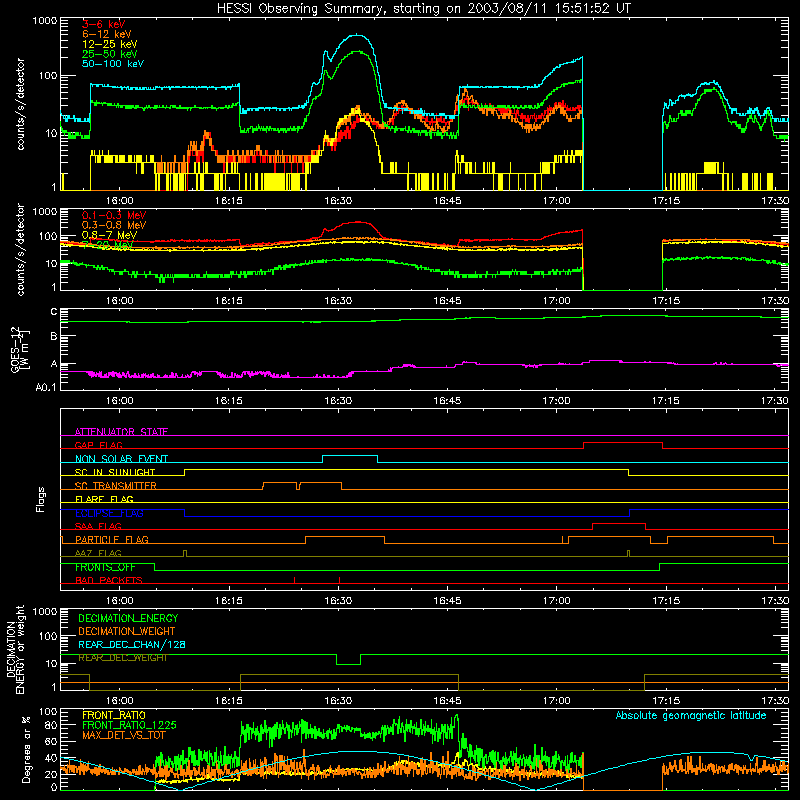Pick the FLARE_FLAG label
Viewport: 800px width, 800px height.
click(x=104, y=499)
